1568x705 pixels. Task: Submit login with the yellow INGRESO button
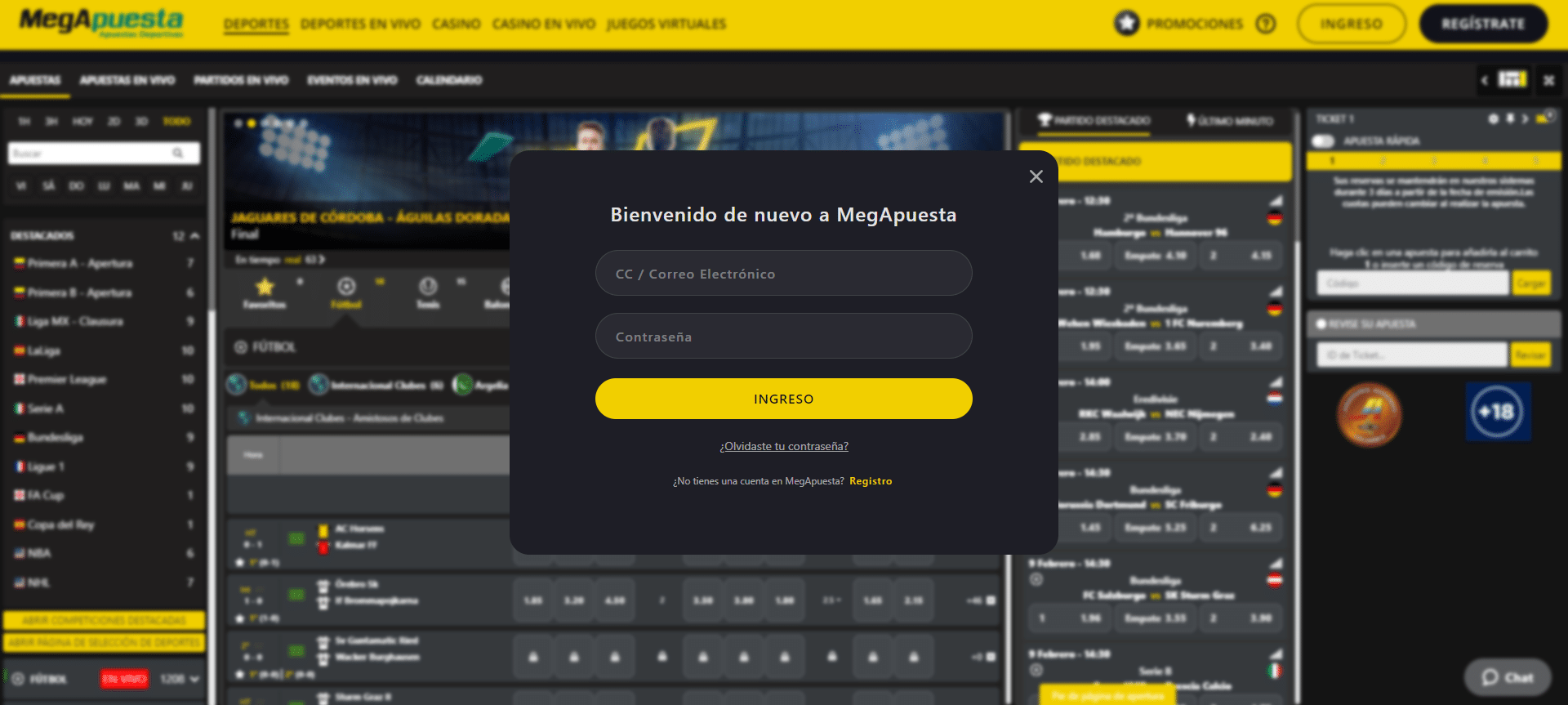click(783, 399)
